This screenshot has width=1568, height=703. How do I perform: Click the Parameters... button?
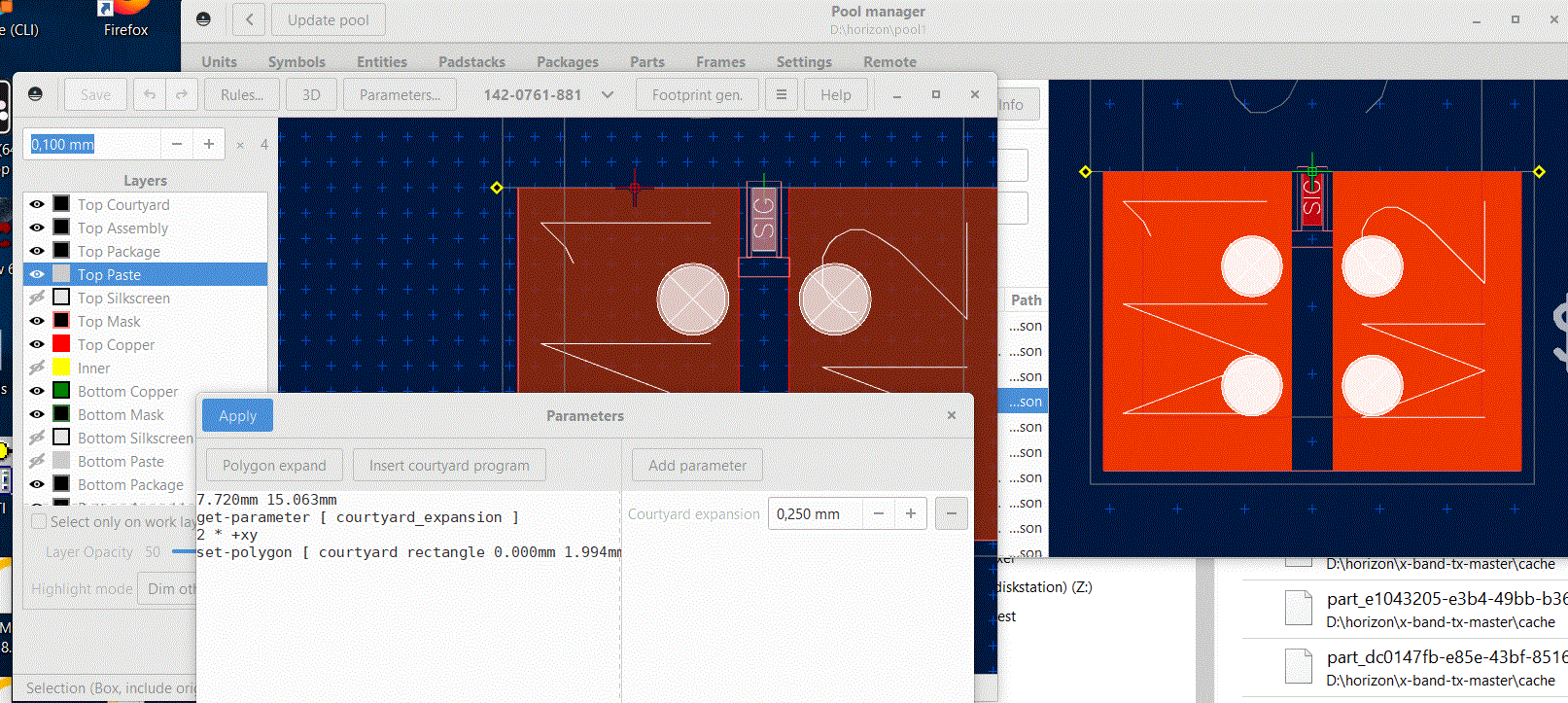400,94
